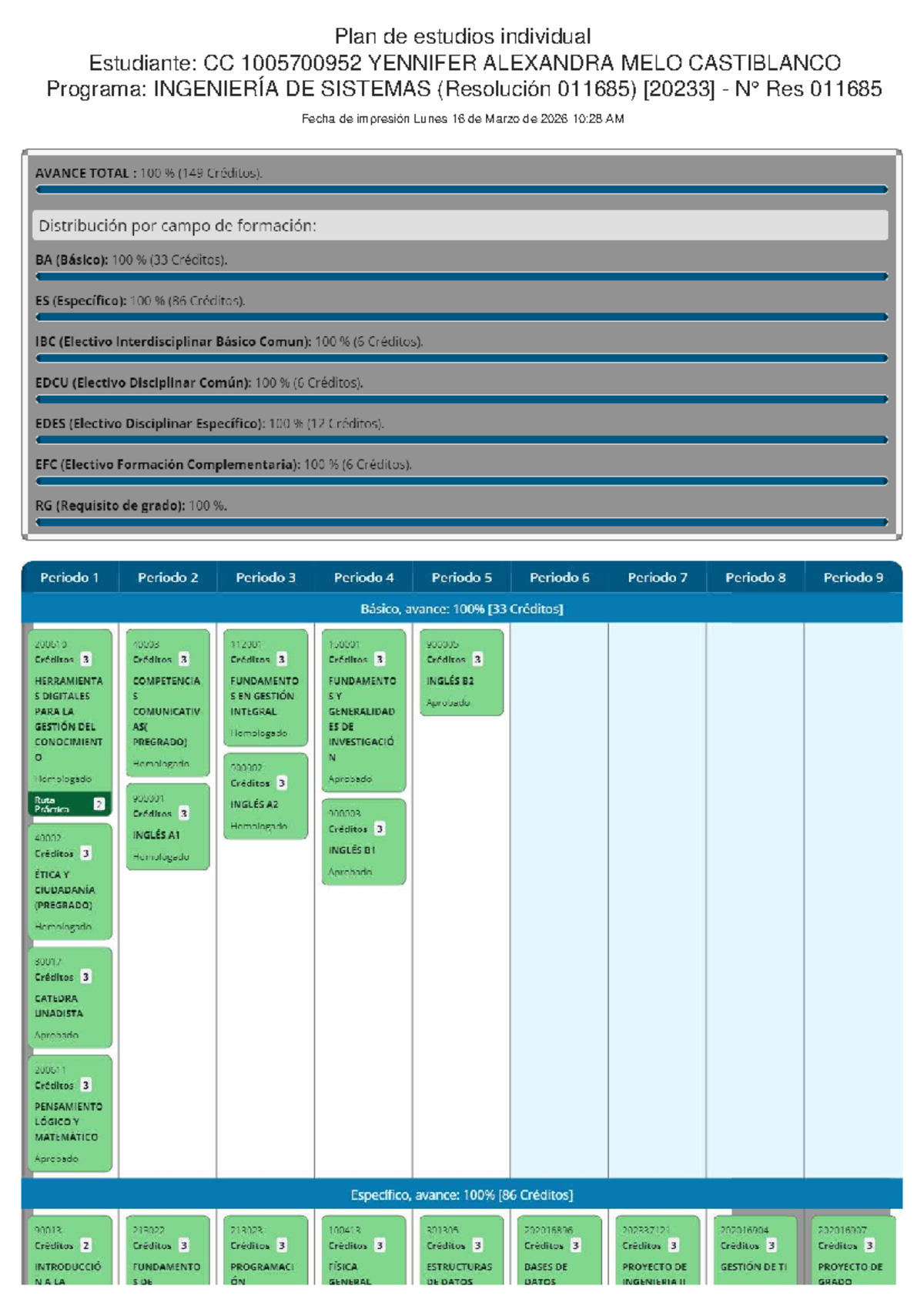Click 'RG (Requisito de grado): 100 %' label
The width and height of the screenshot is (924, 1306).
click(x=131, y=506)
